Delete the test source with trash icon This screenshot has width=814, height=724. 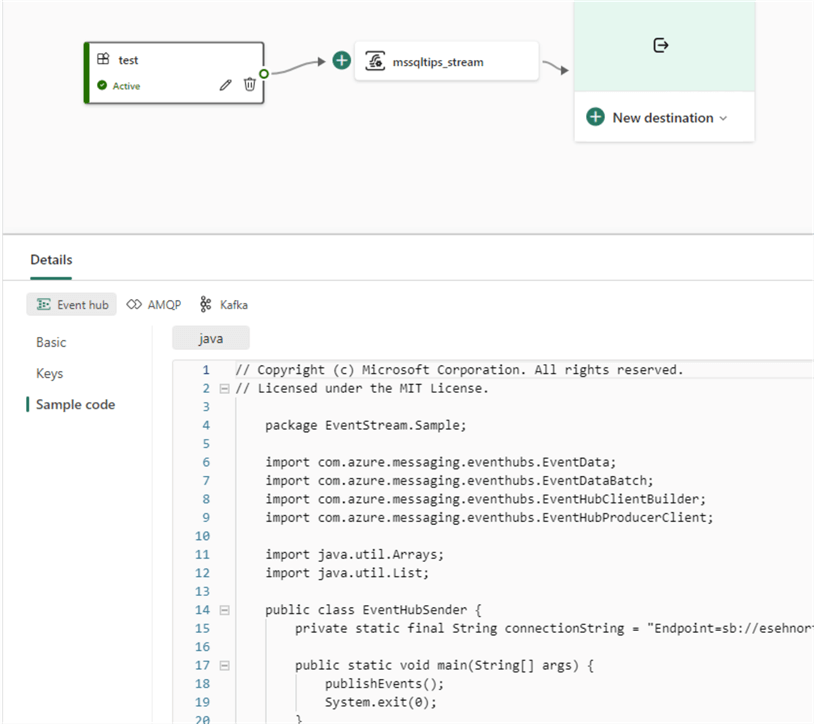pyautogui.click(x=250, y=85)
